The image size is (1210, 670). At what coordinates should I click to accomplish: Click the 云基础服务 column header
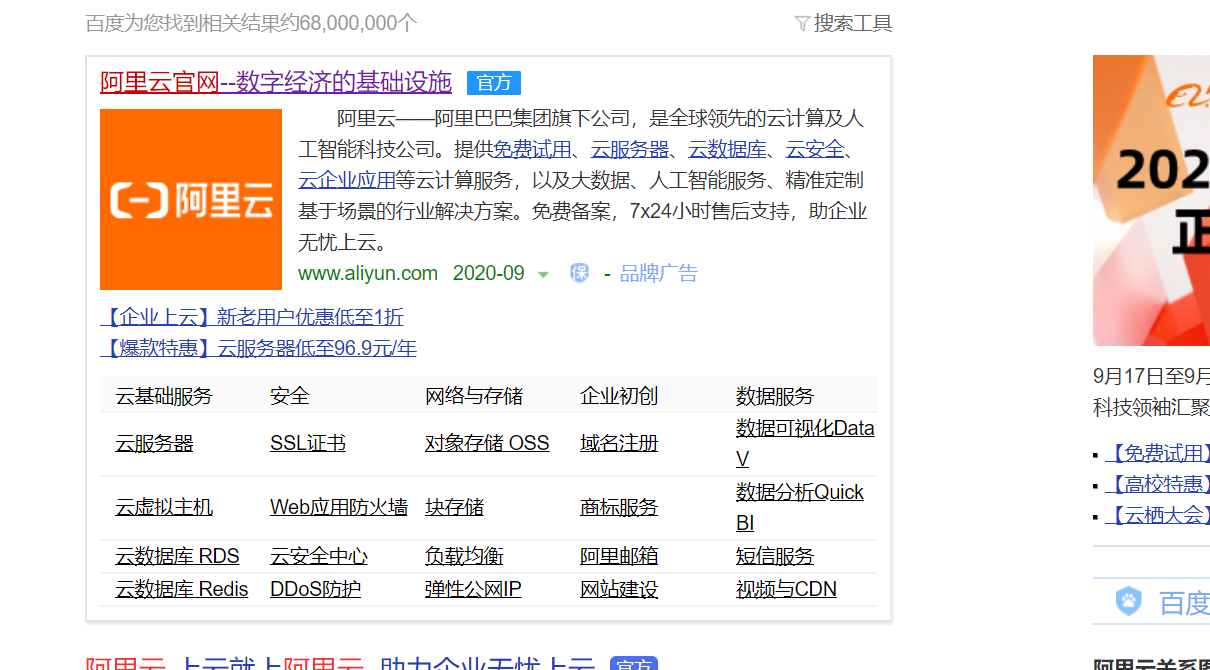coord(164,396)
